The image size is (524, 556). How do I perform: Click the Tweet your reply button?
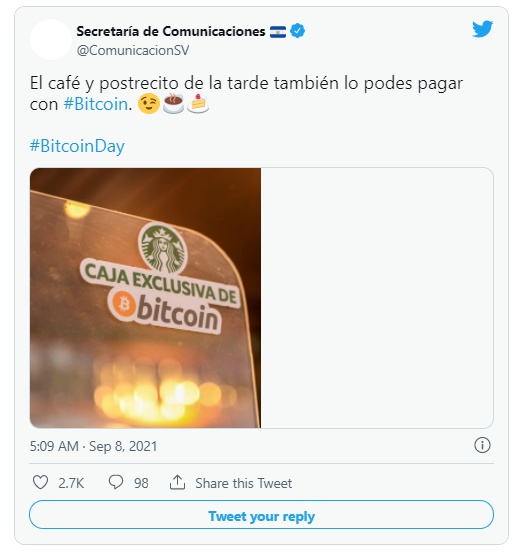(261, 515)
